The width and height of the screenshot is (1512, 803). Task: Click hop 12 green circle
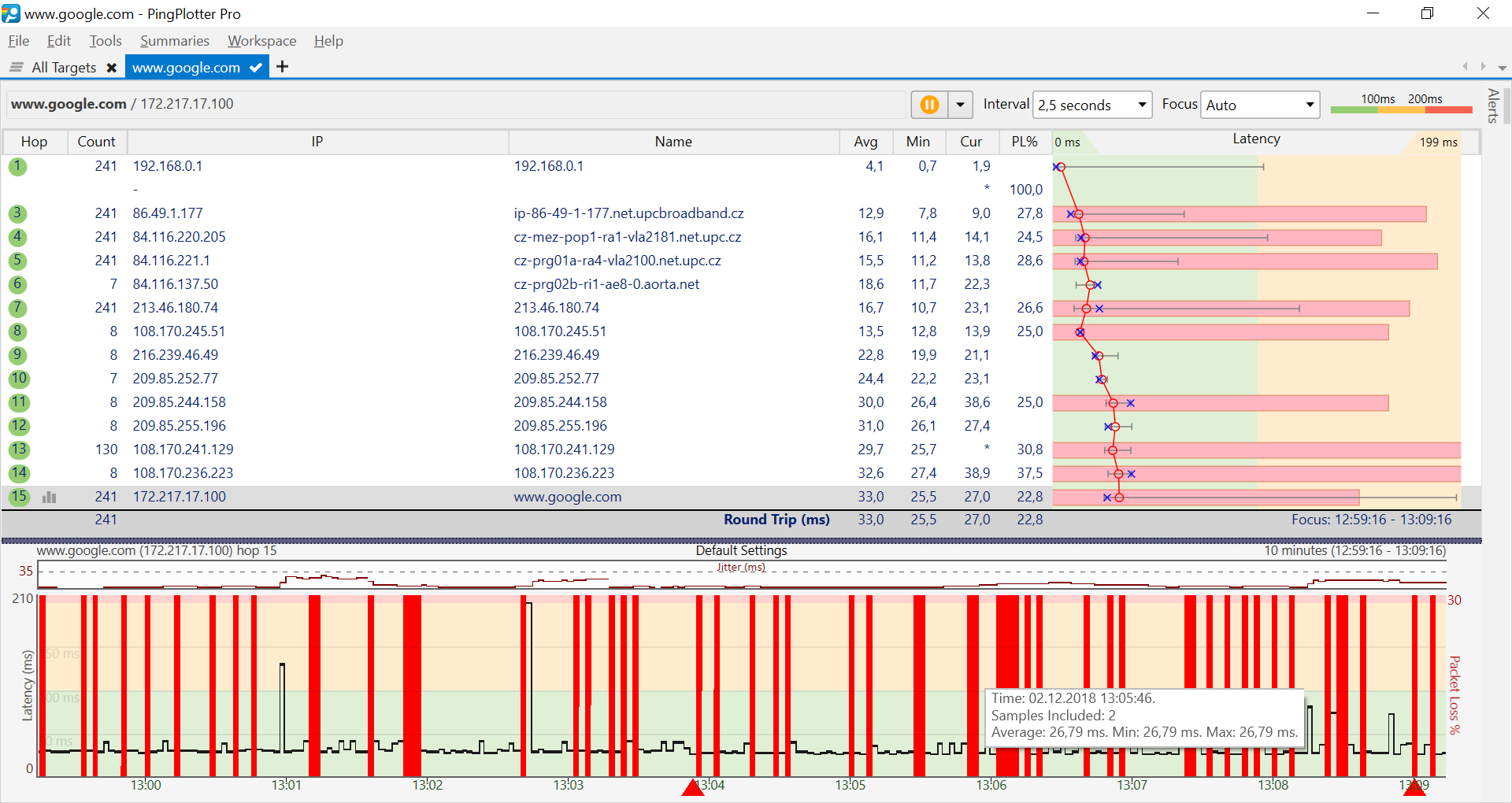click(19, 426)
